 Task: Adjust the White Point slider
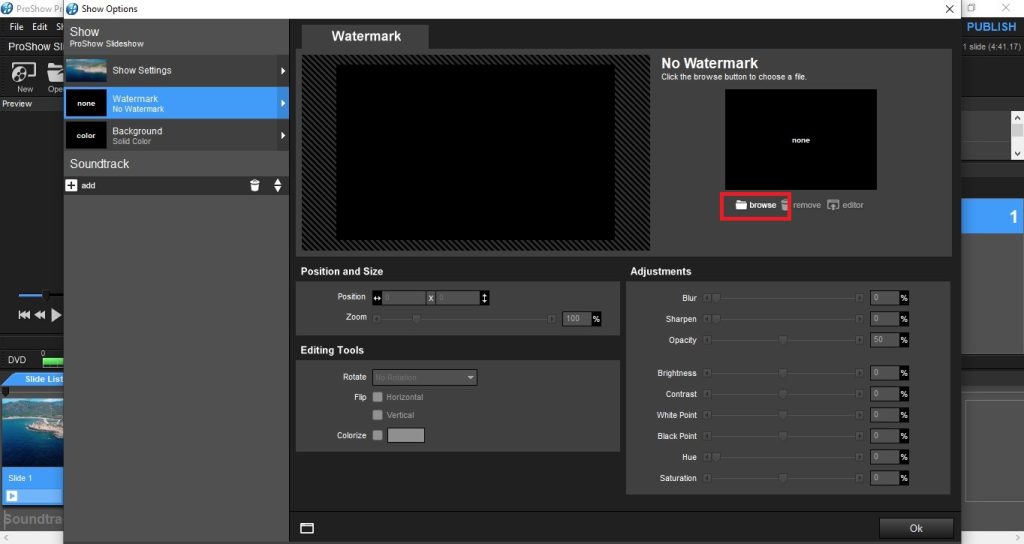point(783,415)
